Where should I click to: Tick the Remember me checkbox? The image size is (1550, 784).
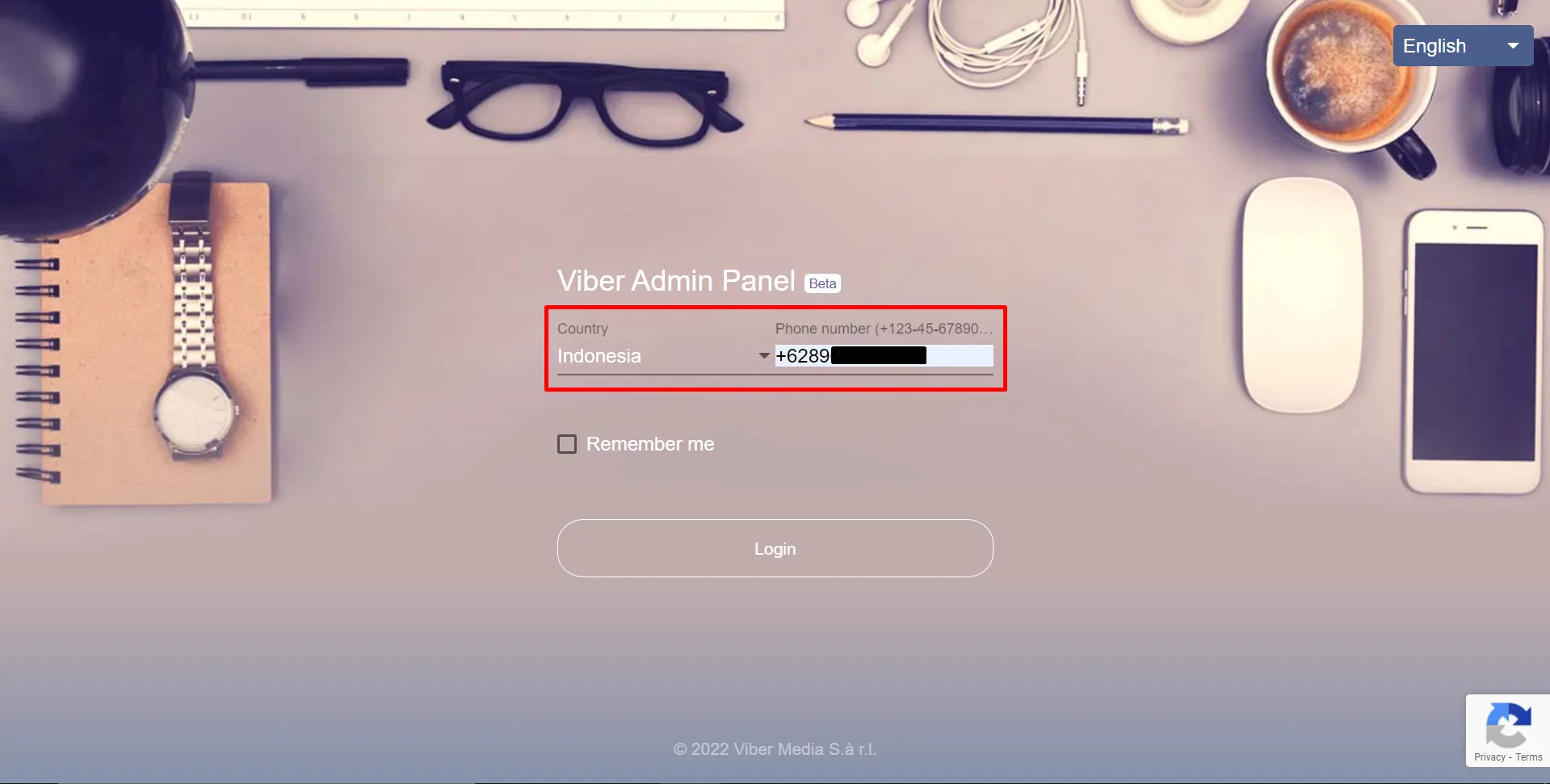[567, 444]
